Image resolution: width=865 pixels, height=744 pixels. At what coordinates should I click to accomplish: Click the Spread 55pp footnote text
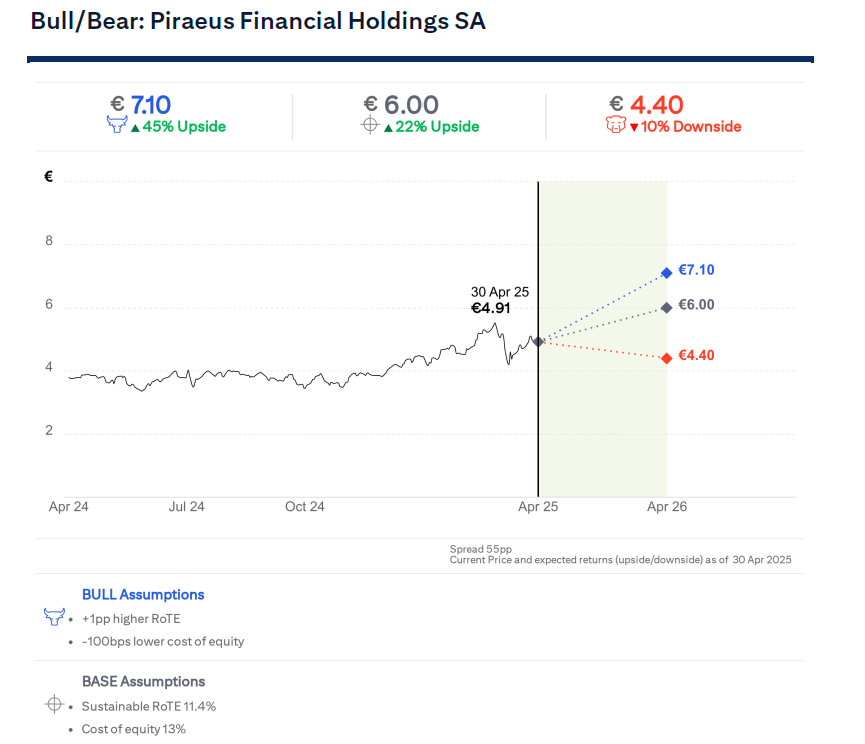point(482,549)
